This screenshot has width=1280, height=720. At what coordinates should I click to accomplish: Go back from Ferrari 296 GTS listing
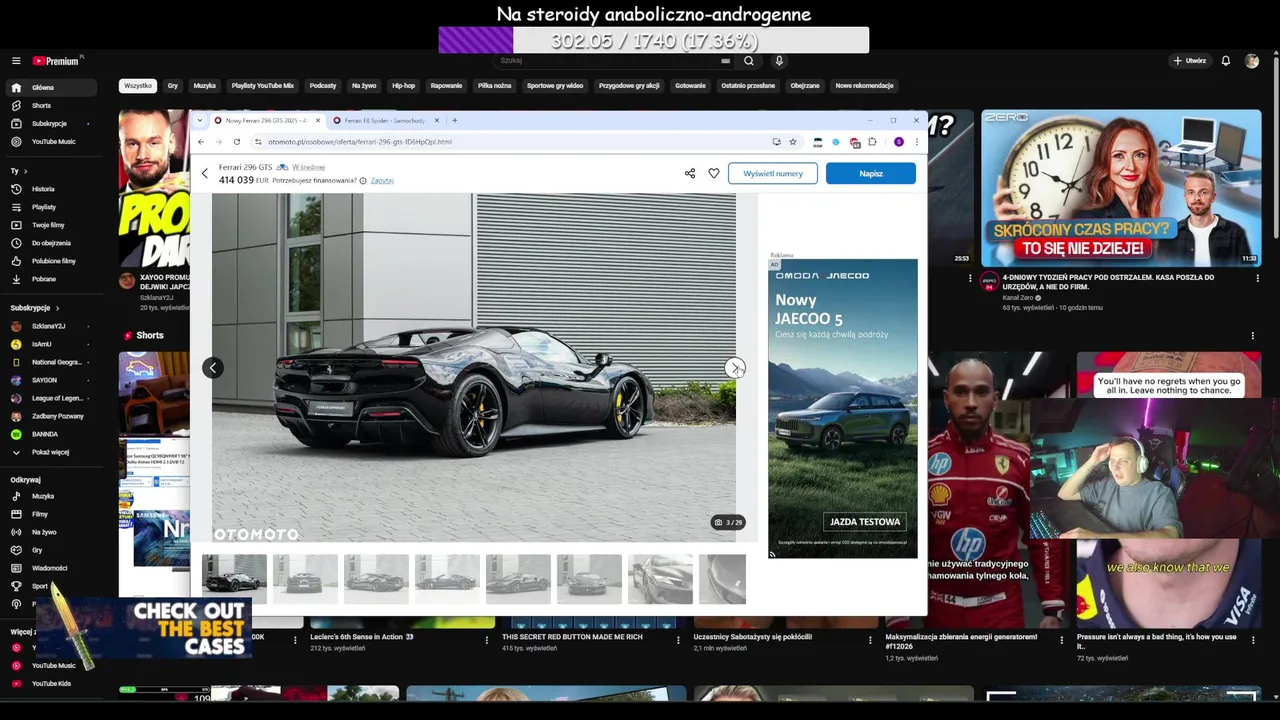point(205,174)
